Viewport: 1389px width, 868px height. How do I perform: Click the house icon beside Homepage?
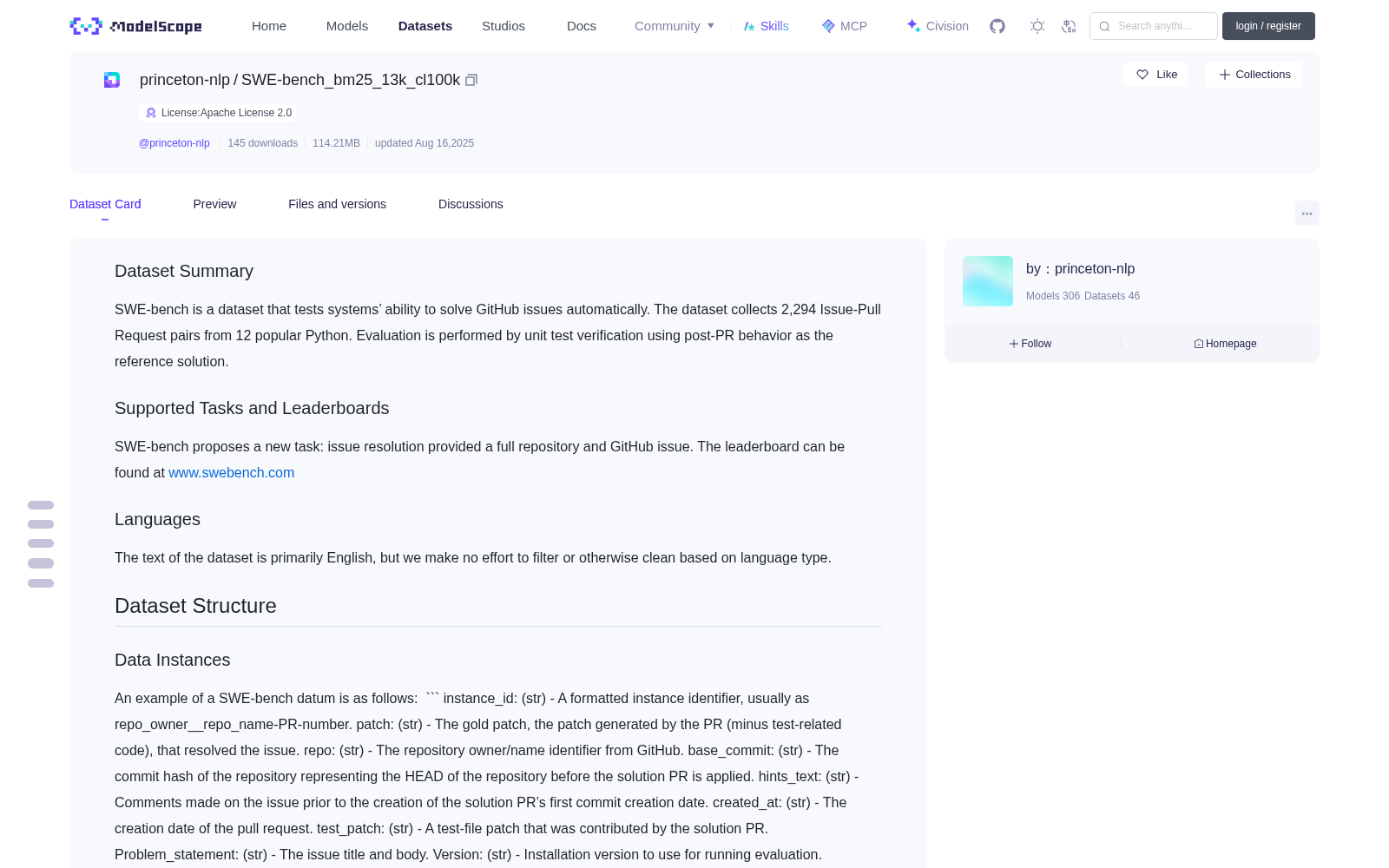tap(1199, 344)
